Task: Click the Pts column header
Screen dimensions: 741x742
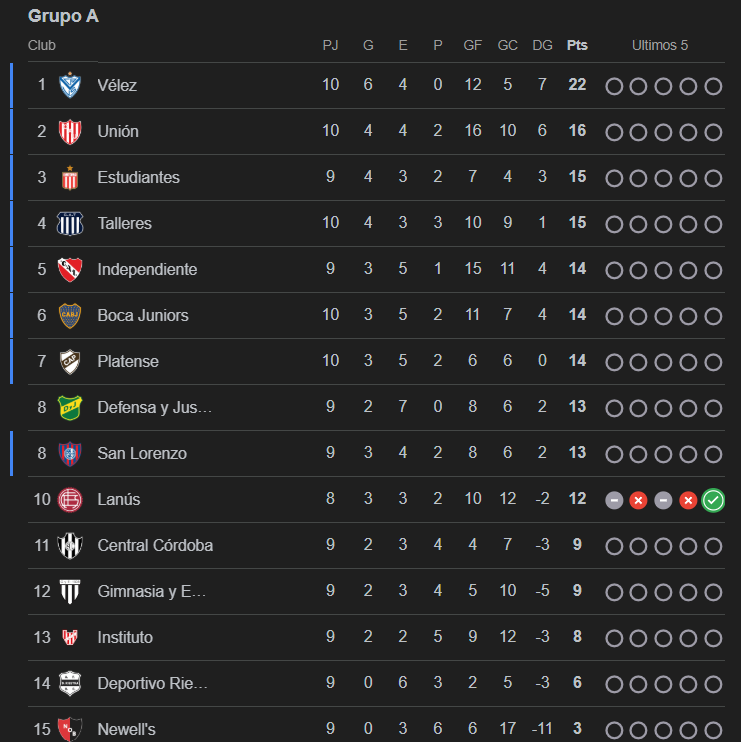Action: point(577,45)
